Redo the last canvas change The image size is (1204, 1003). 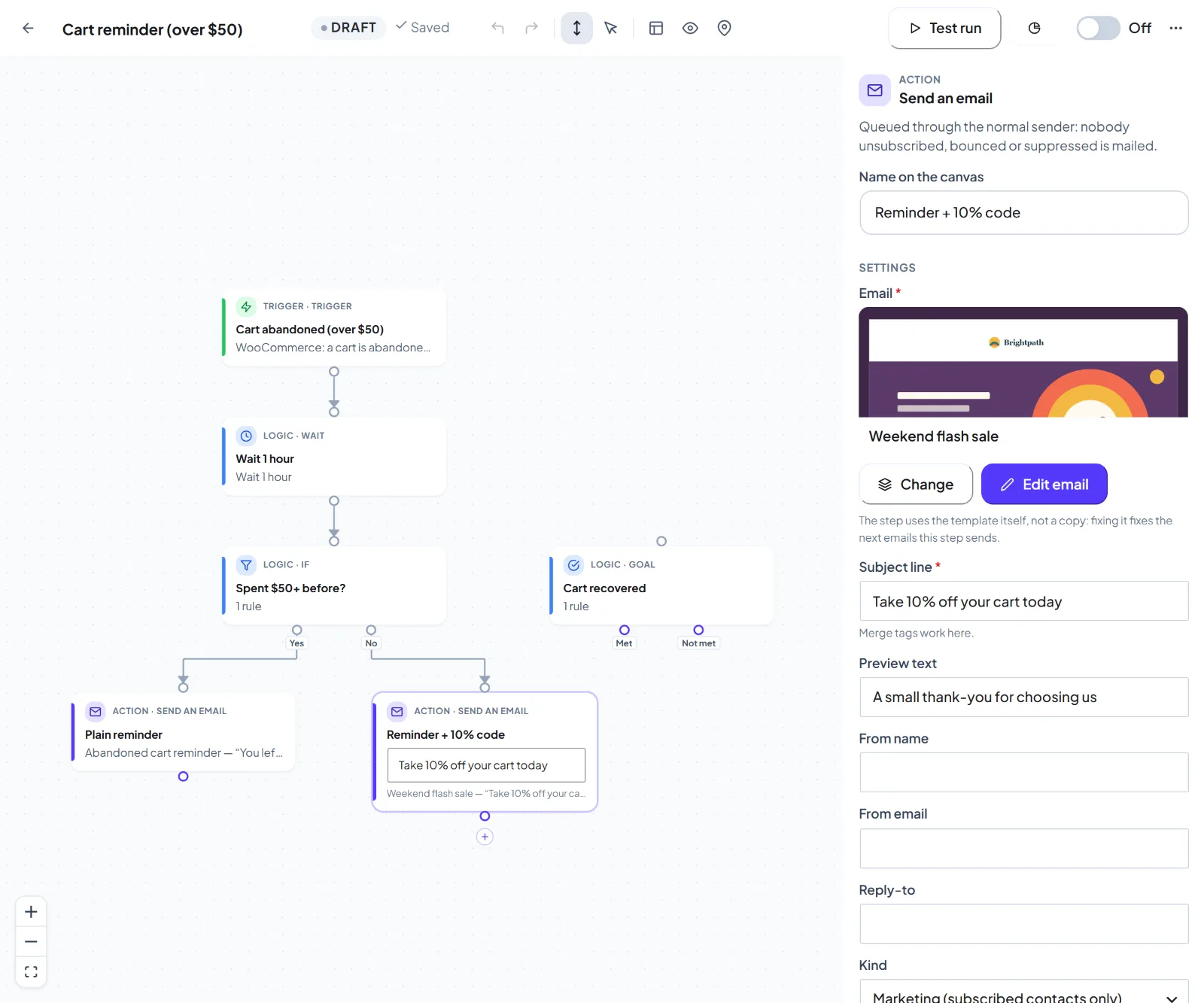point(532,28)
